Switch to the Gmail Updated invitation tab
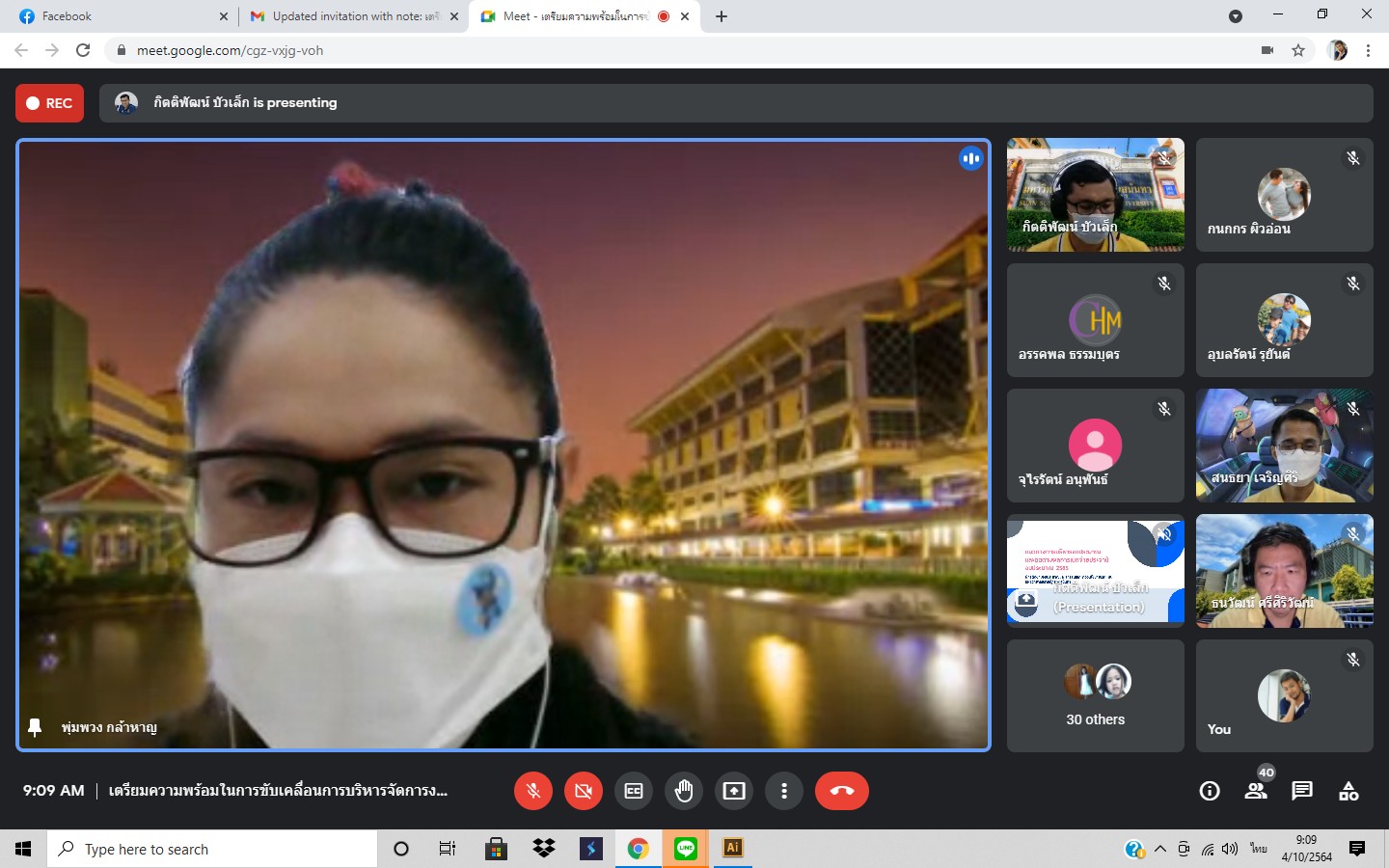The image size is (1389, 868). tap(347, 16)
